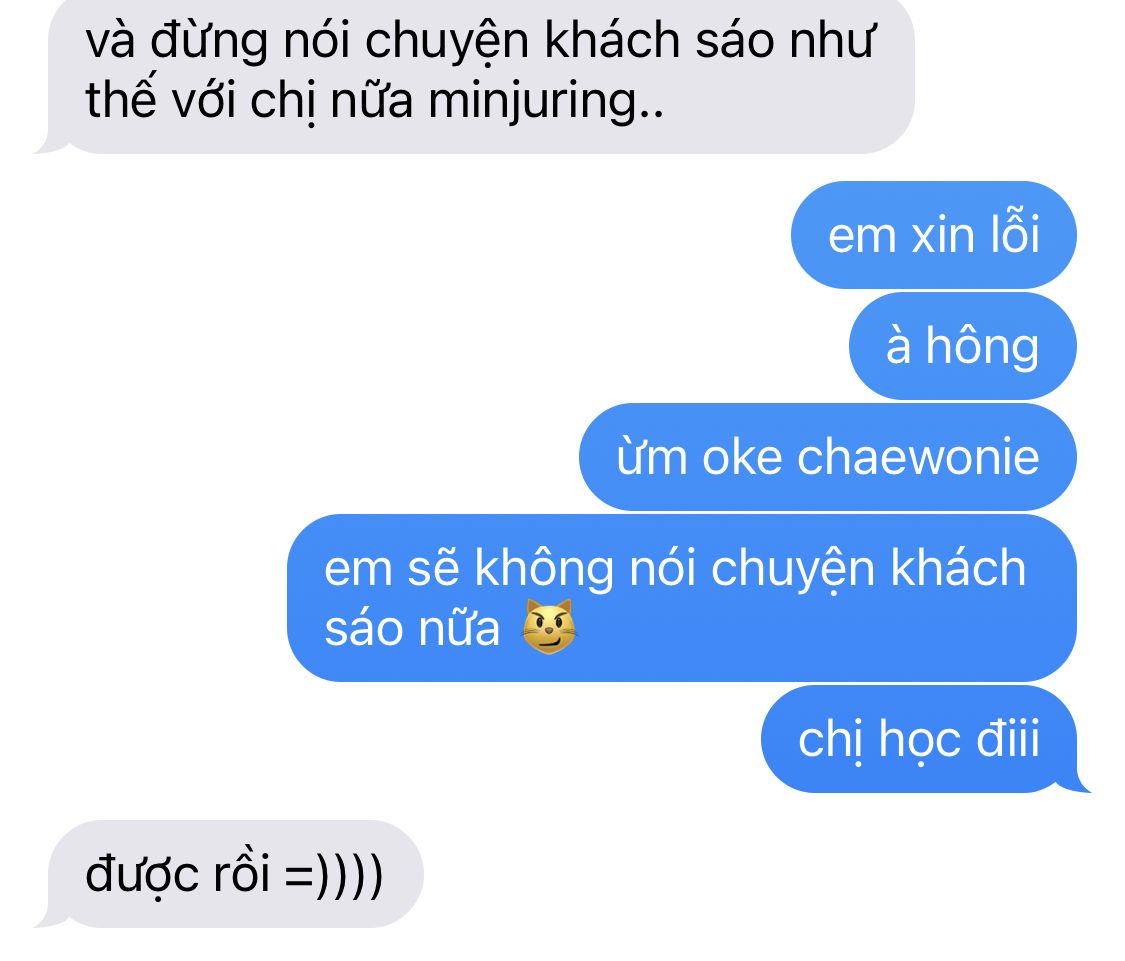
Task: Click the word "điii" in last sent message
Action: [x=1008, y=739]
